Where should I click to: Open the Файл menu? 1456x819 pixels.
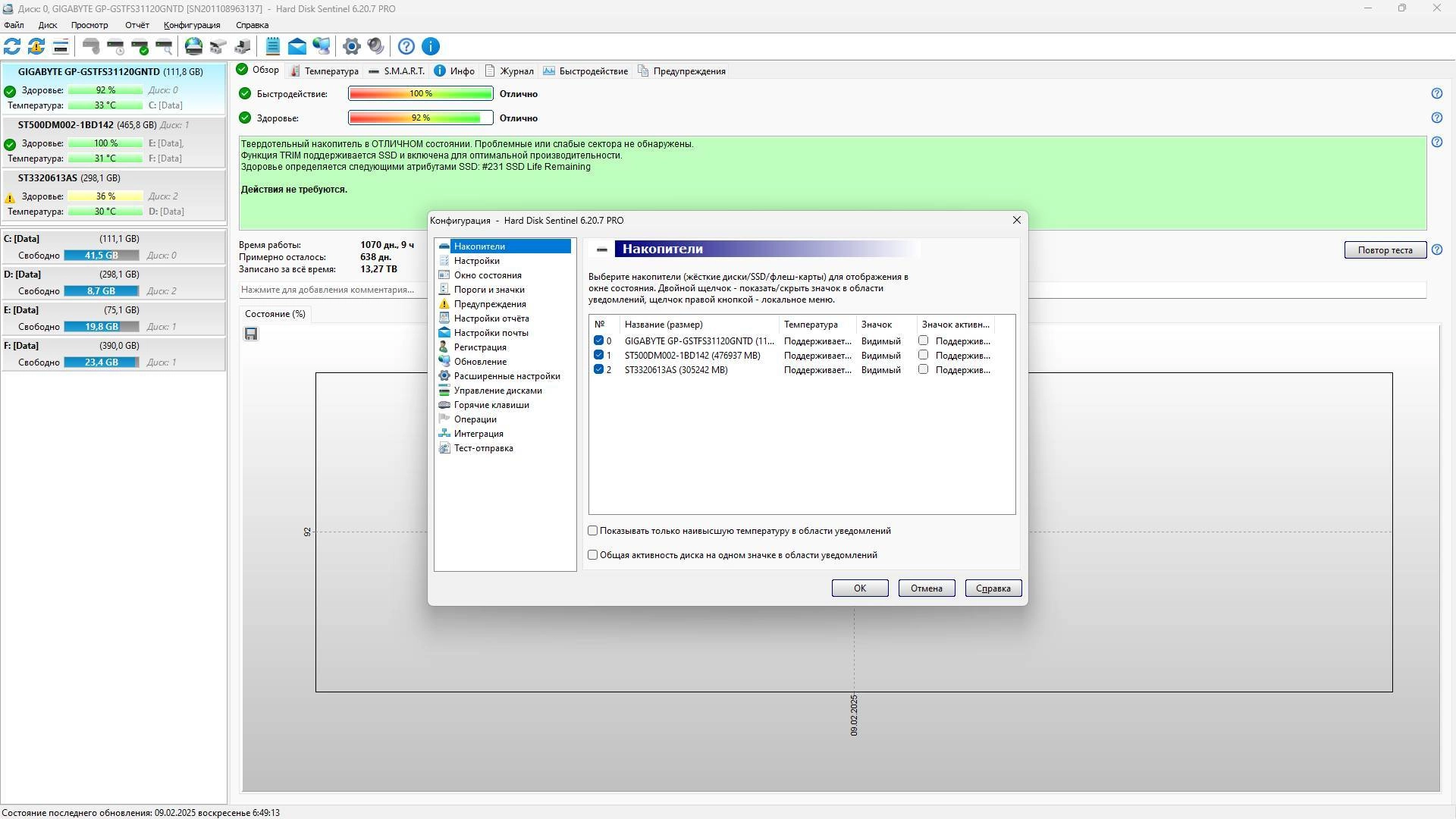coord(14,25)
